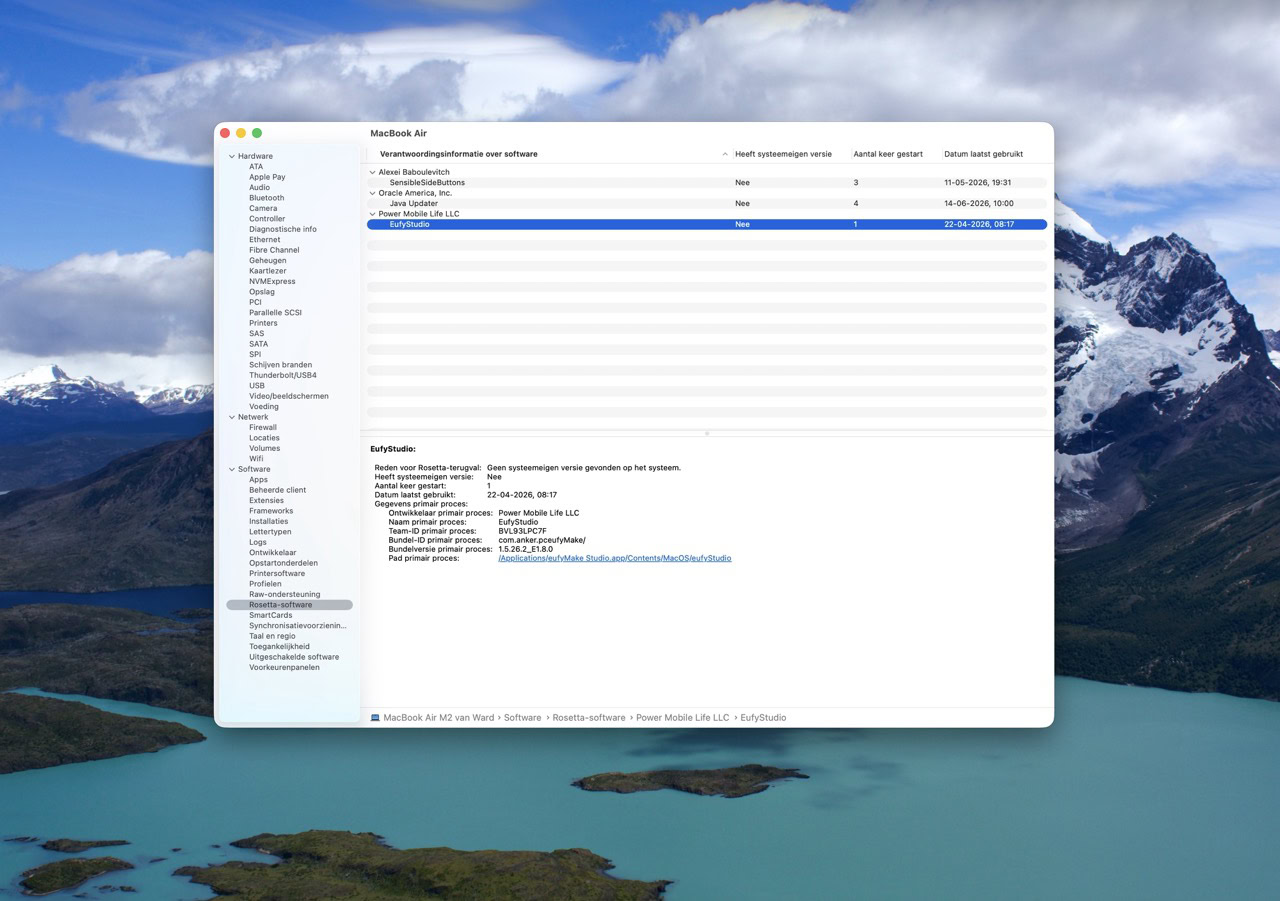Open Printersoftware in the sidebar
1280x901 pixels.
click(277, 574)
